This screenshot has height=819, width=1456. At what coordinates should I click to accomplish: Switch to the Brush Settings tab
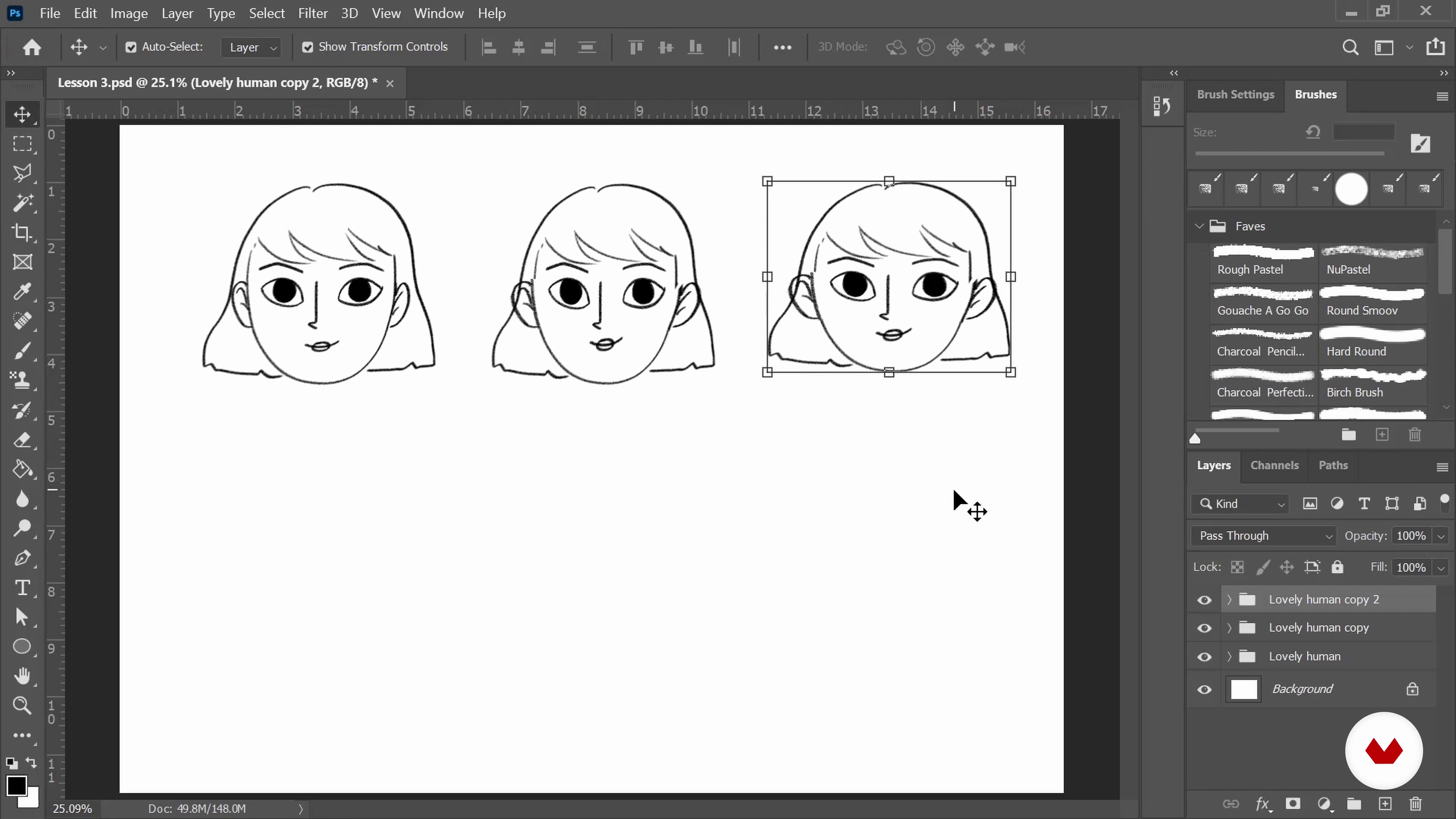tap(1236, 94)
